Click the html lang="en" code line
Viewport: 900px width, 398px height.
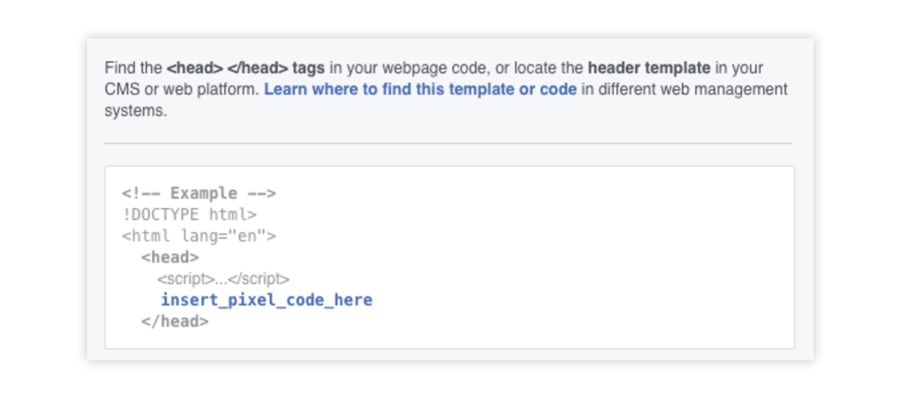pos(199,236)
